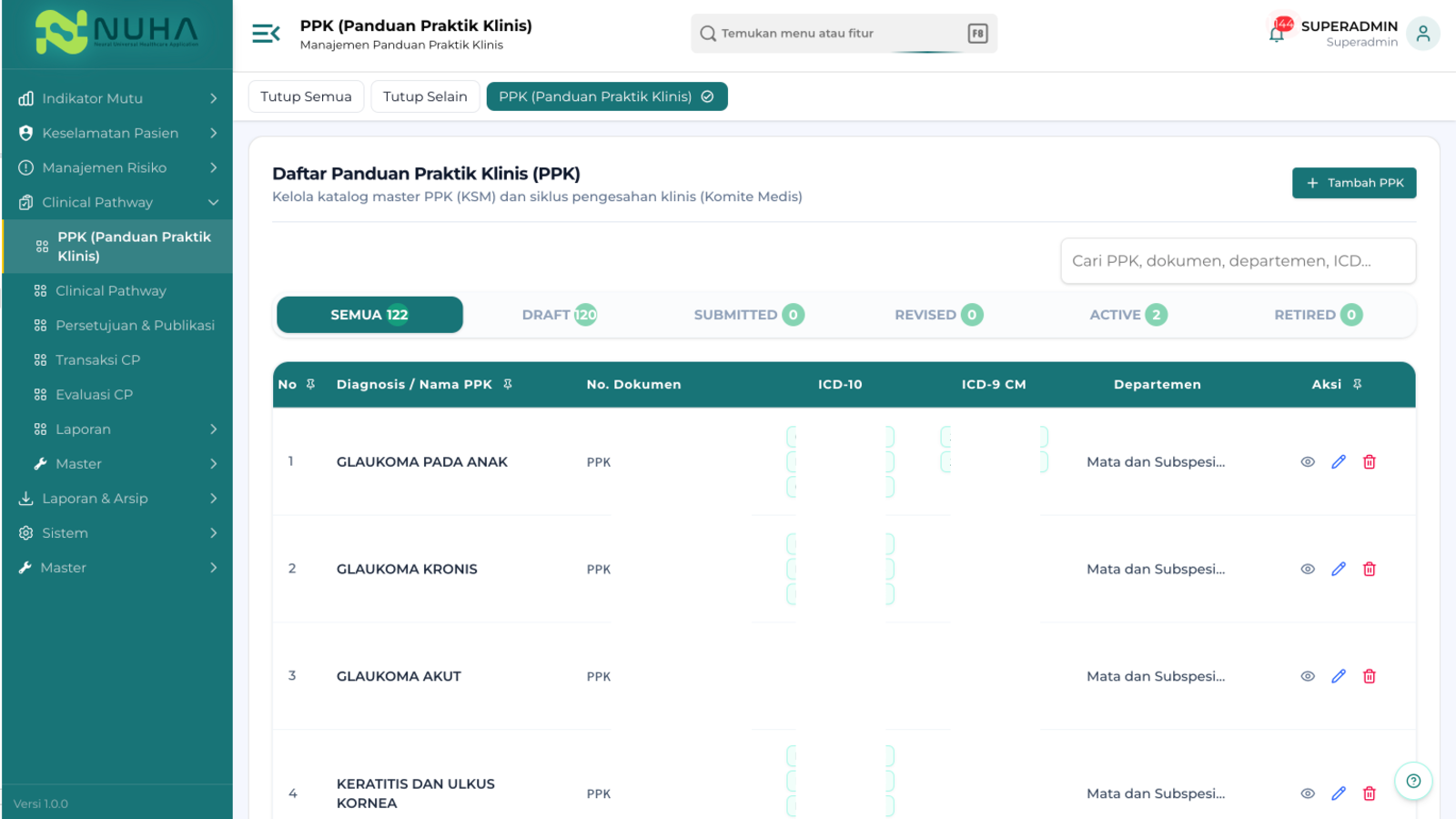Focus the Temukan menu atau fitur search box
The height and width of the screenshot is (819, 1456).
(844, 34)
